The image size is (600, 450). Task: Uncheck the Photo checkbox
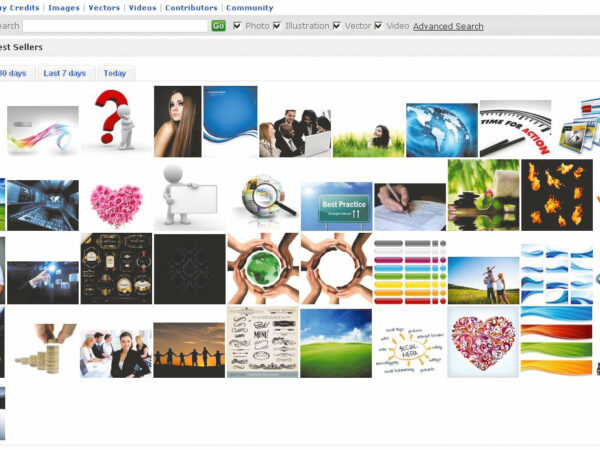[237, 26]
